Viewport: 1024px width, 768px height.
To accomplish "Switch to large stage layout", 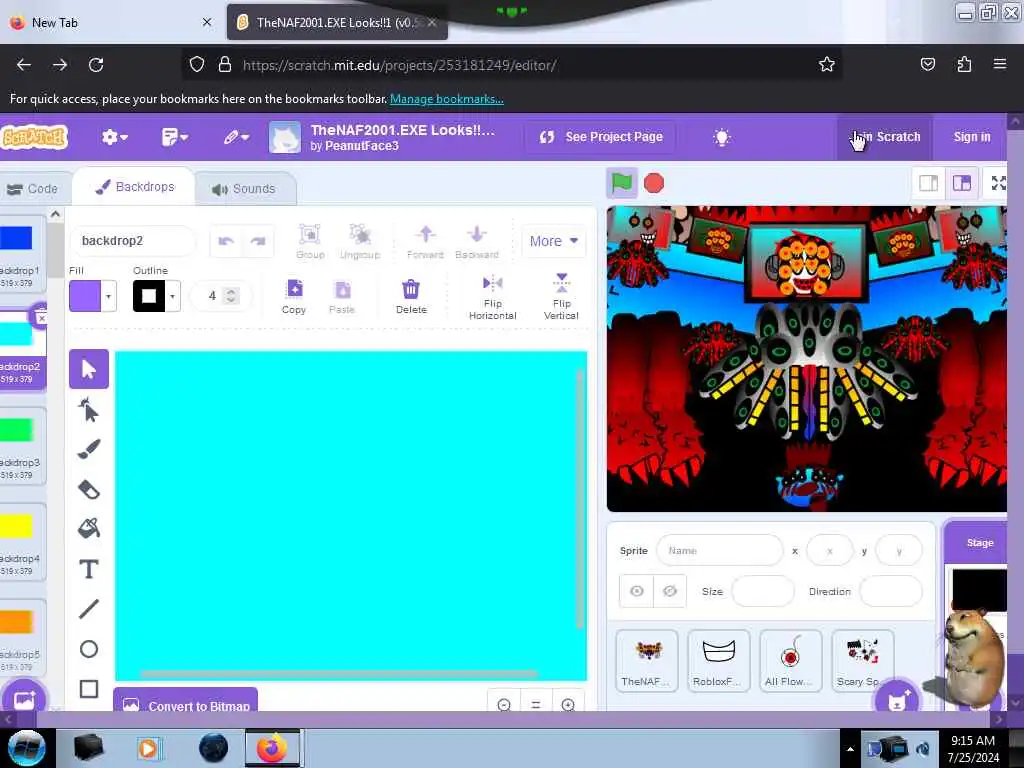I will [x=962, y=183].
